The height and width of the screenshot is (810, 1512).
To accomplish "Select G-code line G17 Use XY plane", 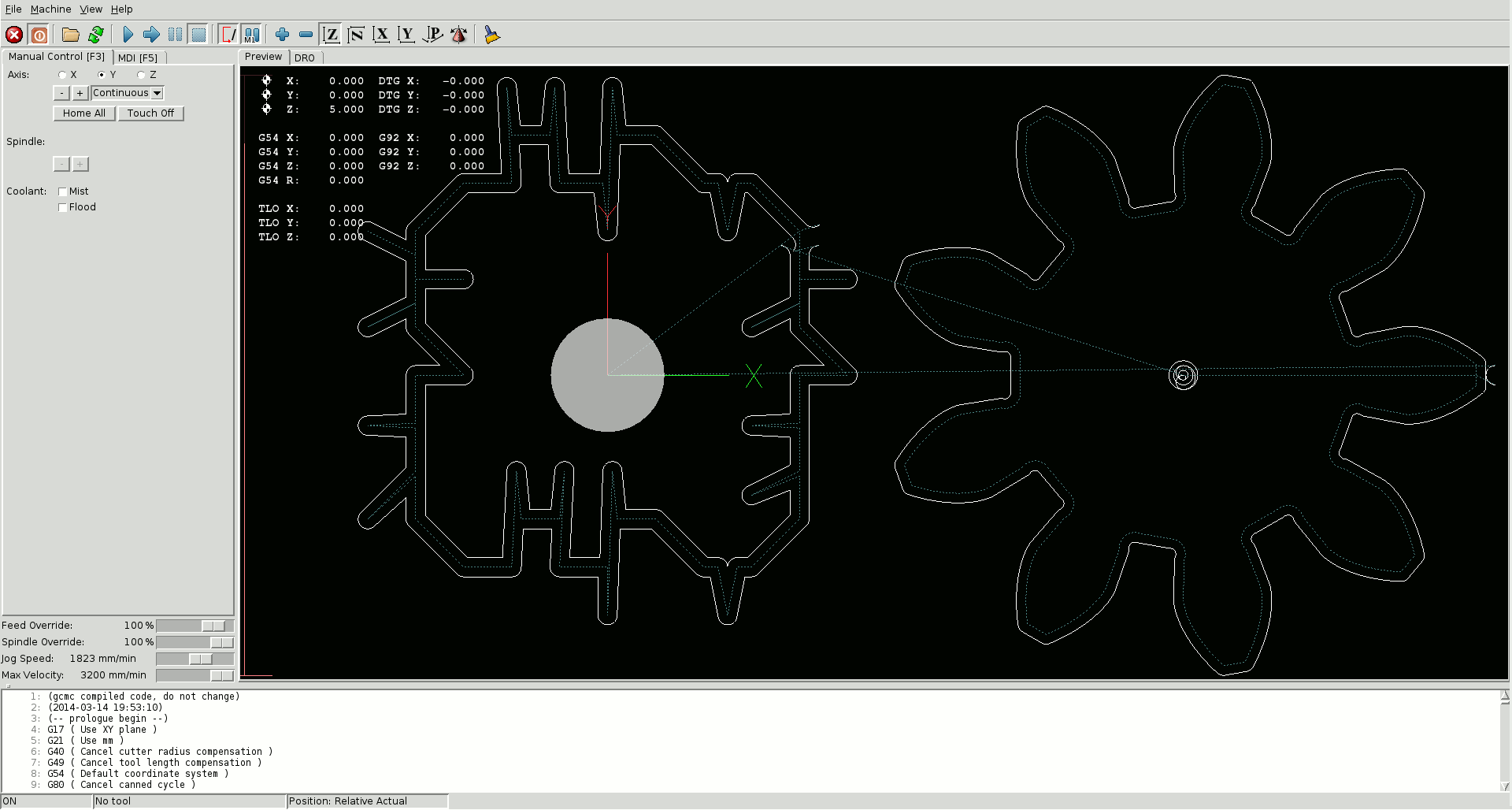I will point(102,730).
